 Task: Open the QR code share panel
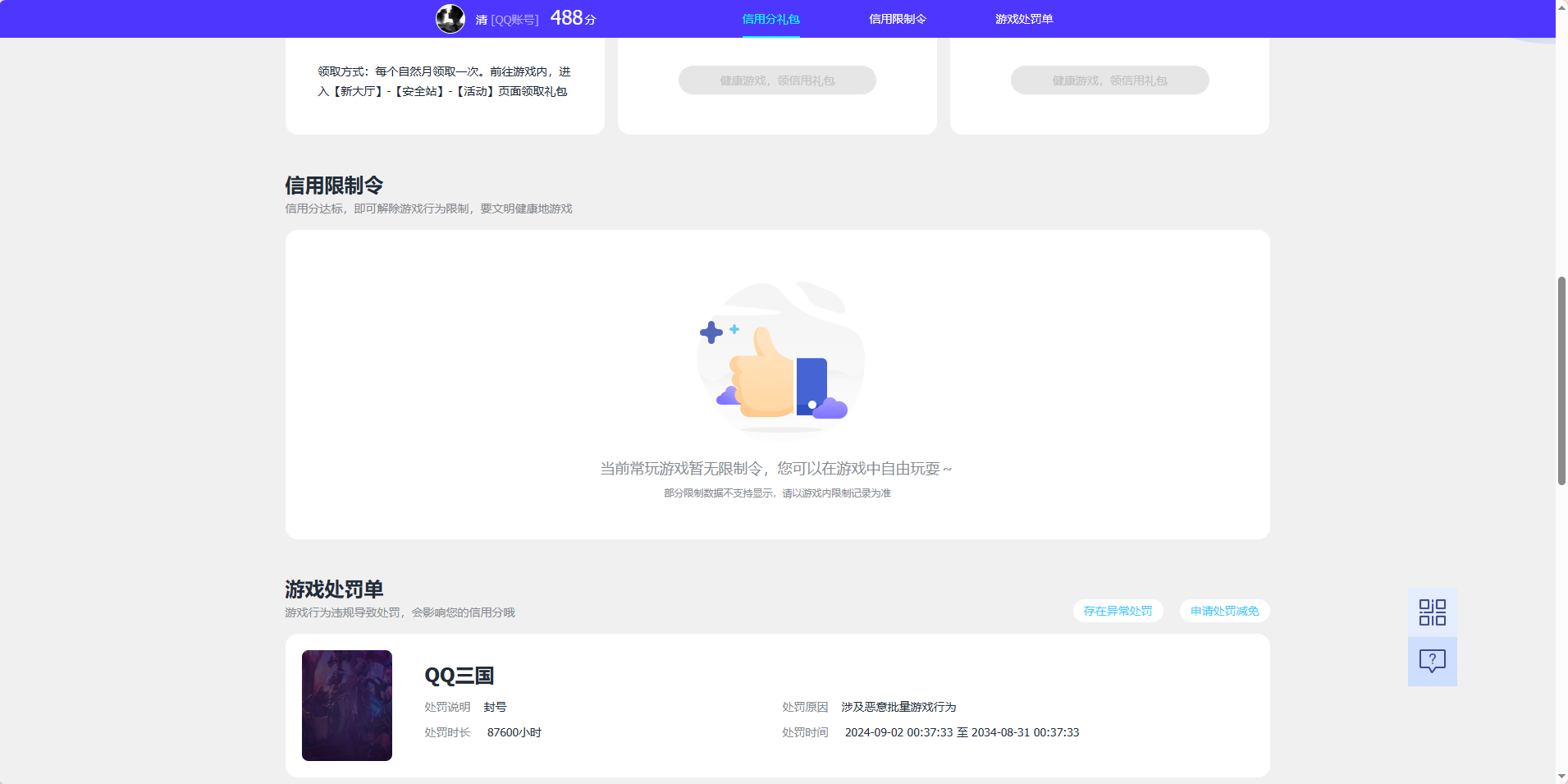click(1431, 612)
